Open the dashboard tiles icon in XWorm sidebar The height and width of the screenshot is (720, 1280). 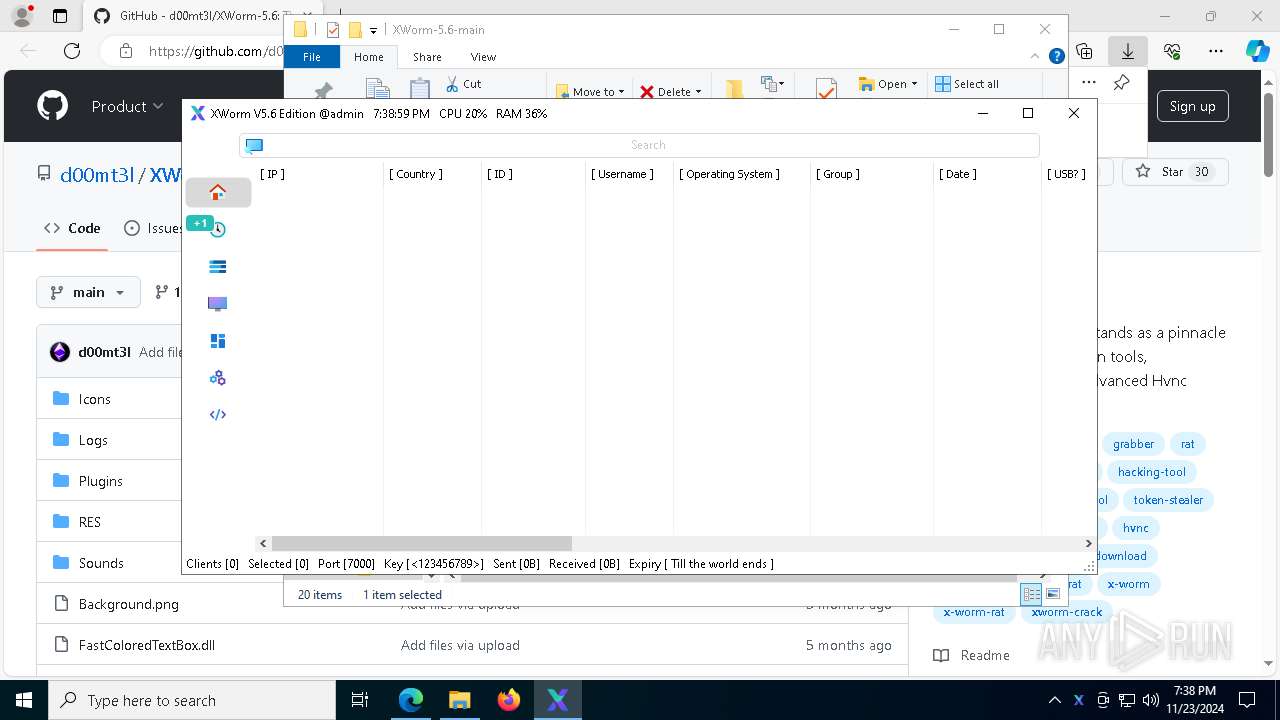coord(218,341)
